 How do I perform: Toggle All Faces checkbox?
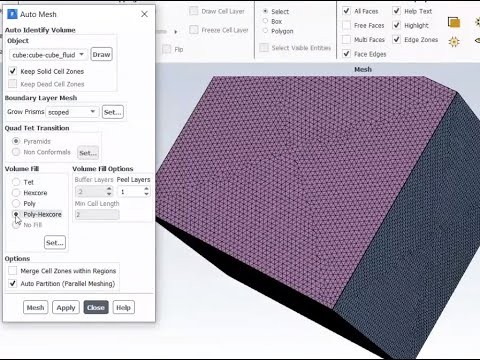(346, 11)
